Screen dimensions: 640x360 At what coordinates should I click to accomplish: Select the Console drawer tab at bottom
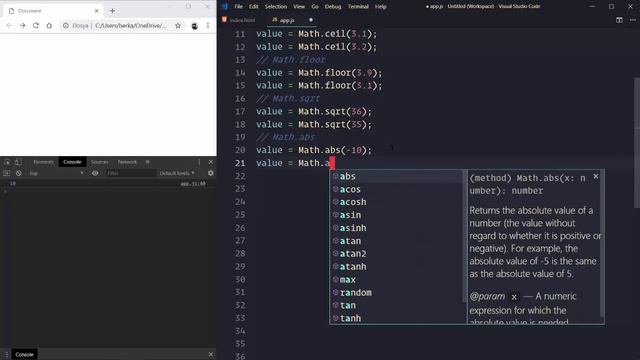[24, 354]
